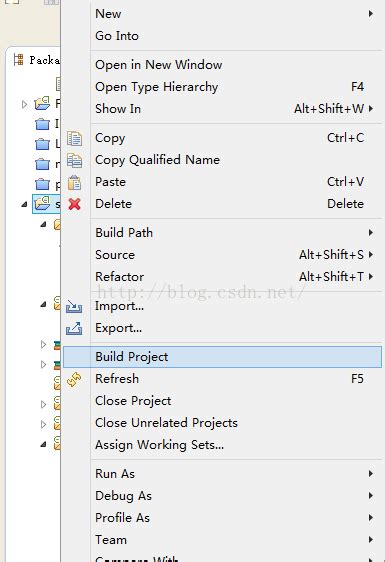Select Build Project menu entry
Image resolution: width=385 pixels, height=562 pixels.
[x=222, y=357]
